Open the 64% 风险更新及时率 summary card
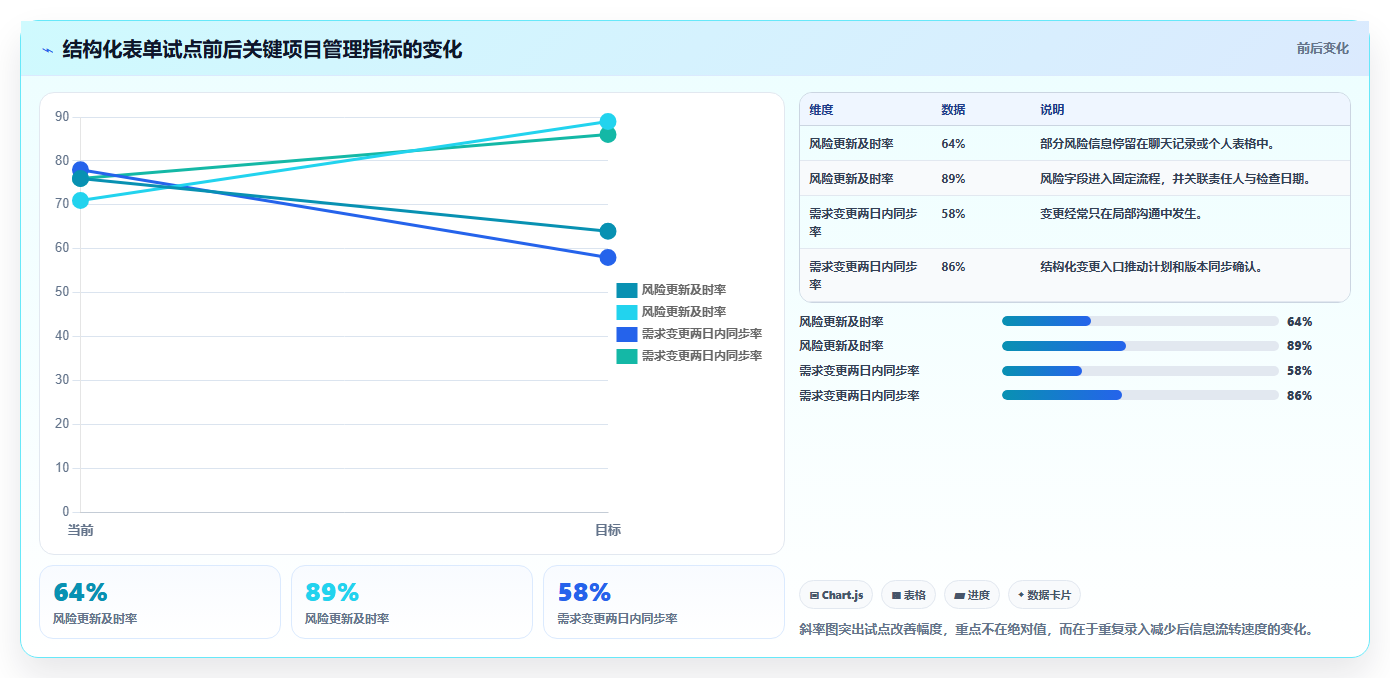Image resolution: width=1390 pixels, height=678 pixels. 160,602
